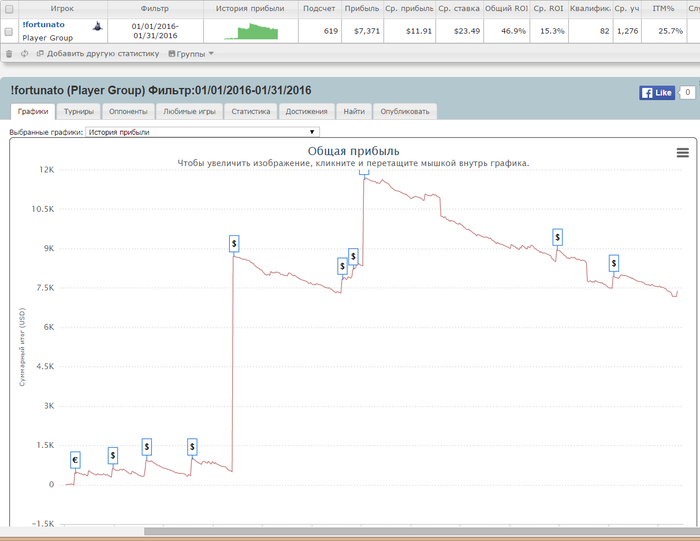Click the trash delete icon below the table
Viewport: 700px width, 541px height.
(x=9, y=54)
